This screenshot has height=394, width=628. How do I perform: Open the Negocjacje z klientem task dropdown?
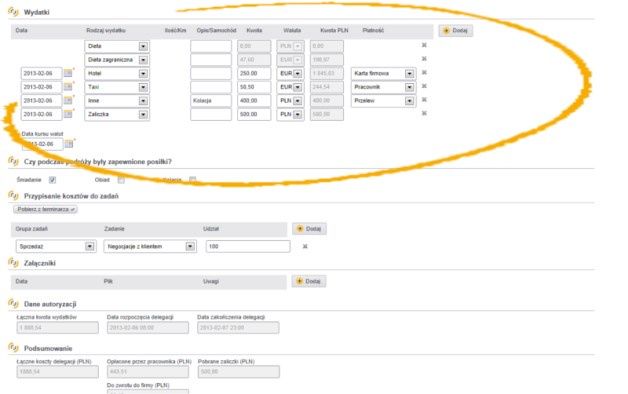pos(190,246)
